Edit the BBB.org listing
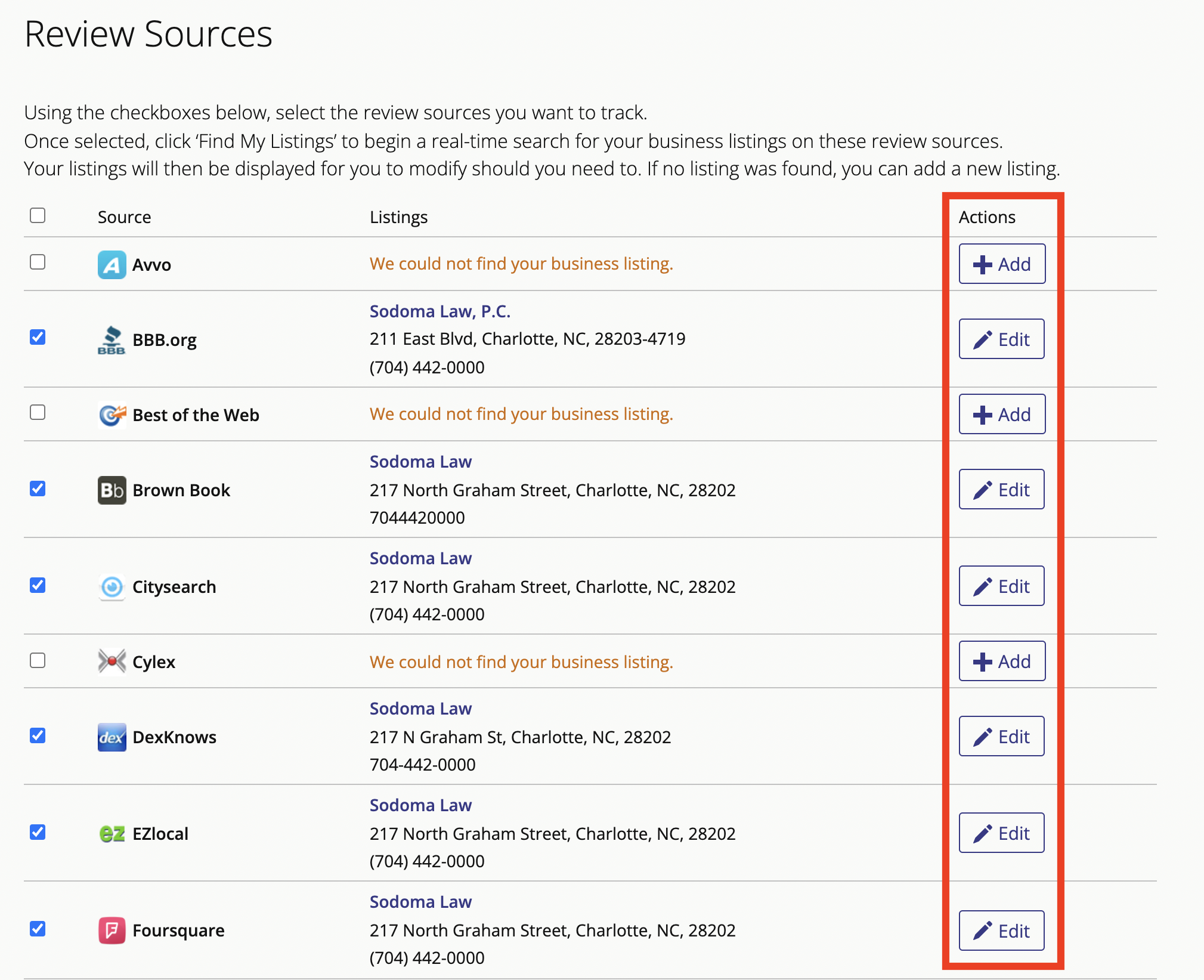 tap(1002, 339)
